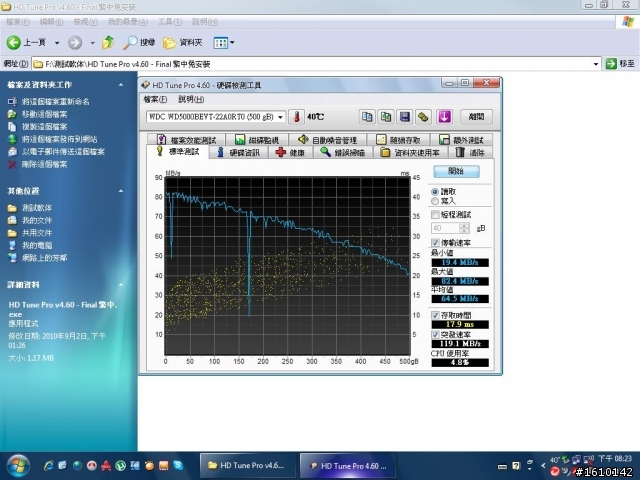
Task: Switch to the 健康 health tab
Action: (x=290, y=153)
